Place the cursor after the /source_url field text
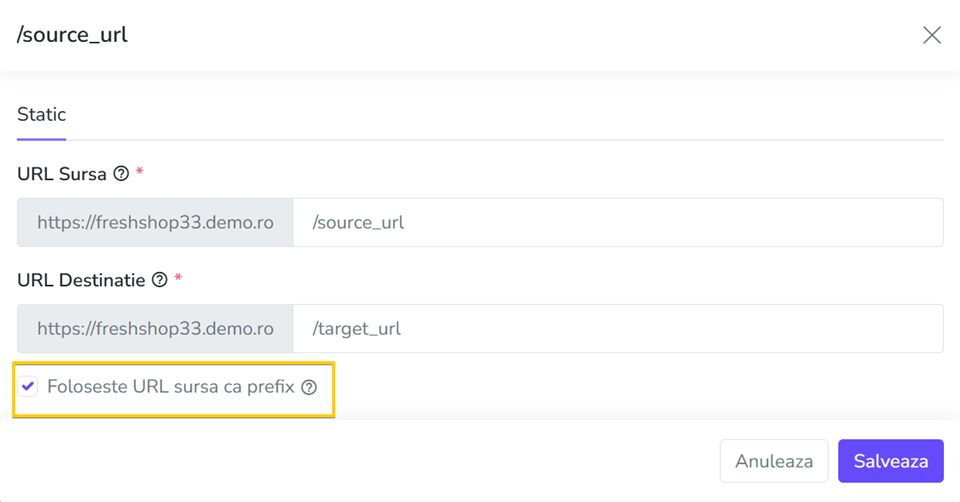Screen dimensions: 960x502 tap(405, 222)
